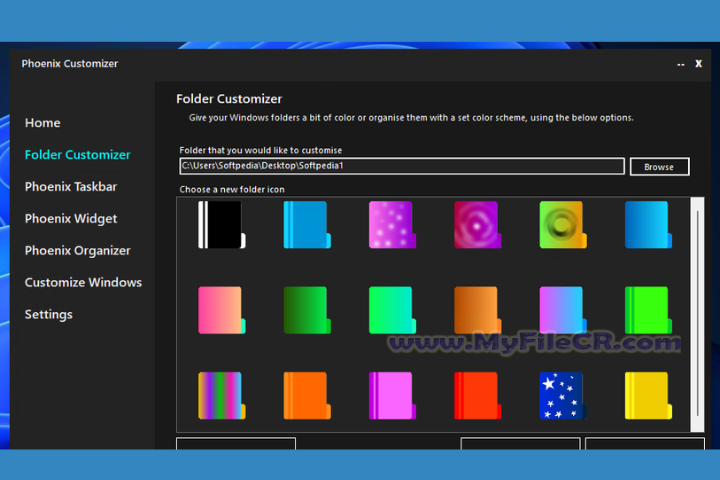Choose the brown-orange gradient folder icon

478,310
